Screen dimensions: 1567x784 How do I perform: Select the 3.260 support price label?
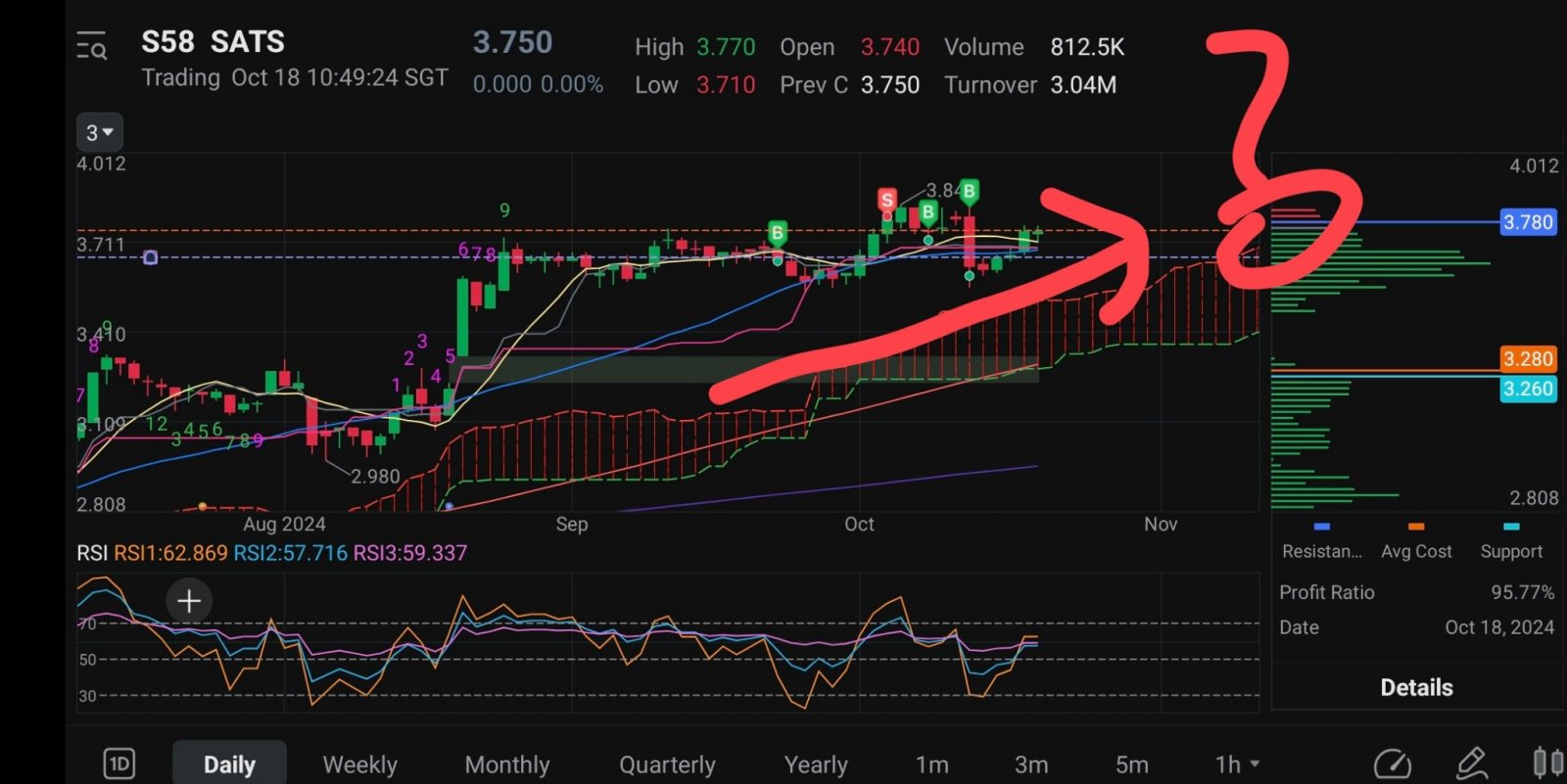(x=1529, y=389)
